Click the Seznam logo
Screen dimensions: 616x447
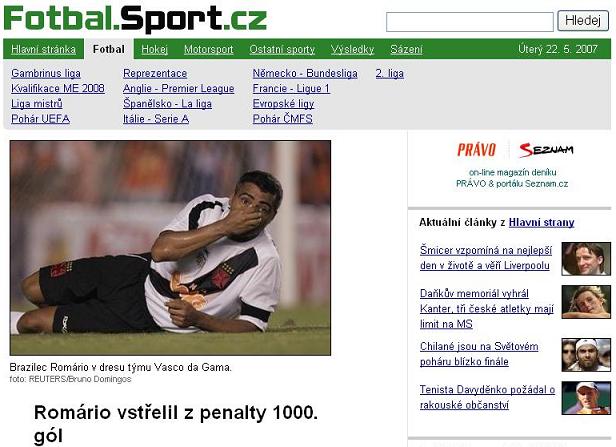(x=546, y=150)
